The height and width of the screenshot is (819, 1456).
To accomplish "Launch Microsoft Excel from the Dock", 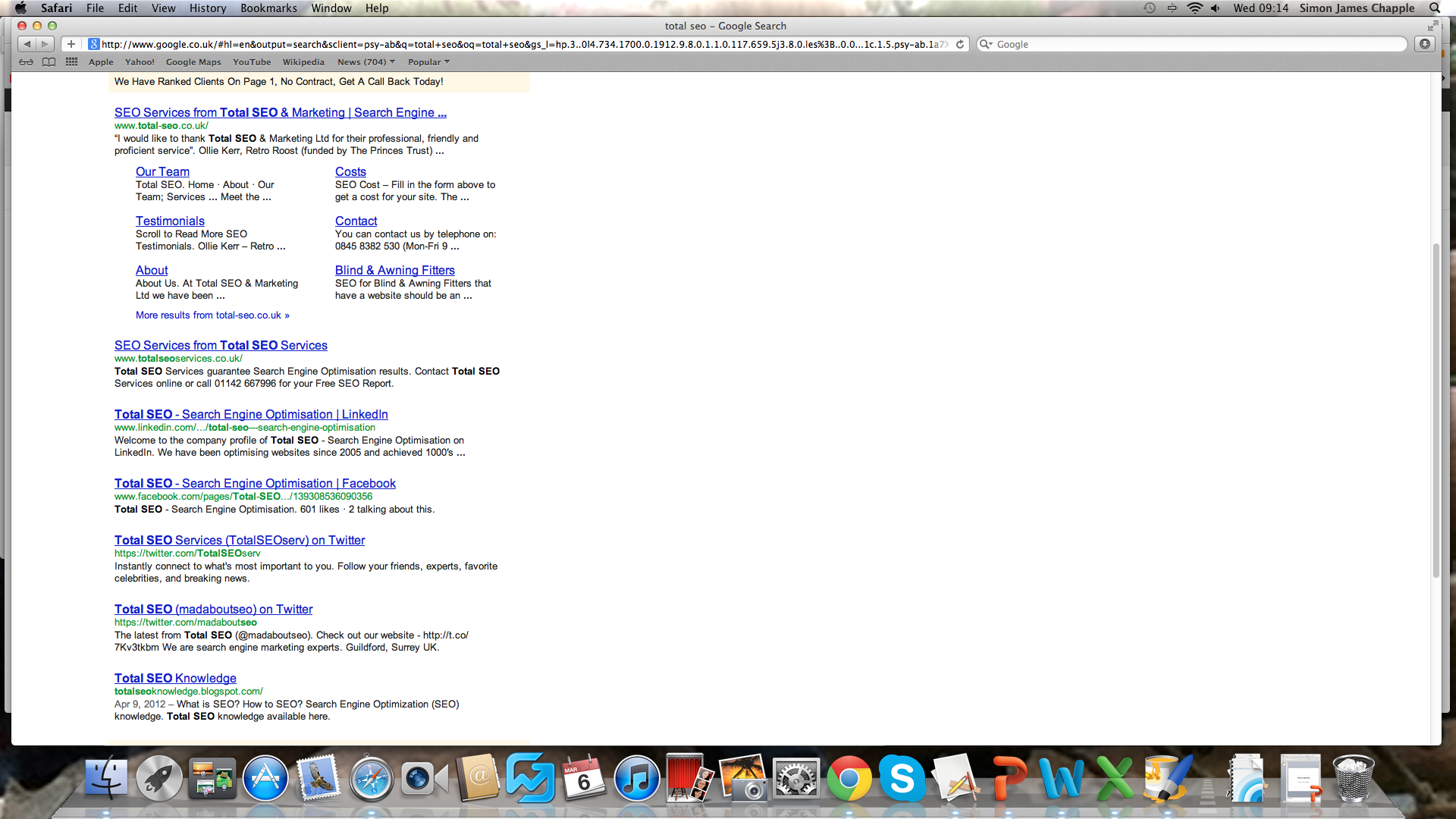I will (1114, 778).
